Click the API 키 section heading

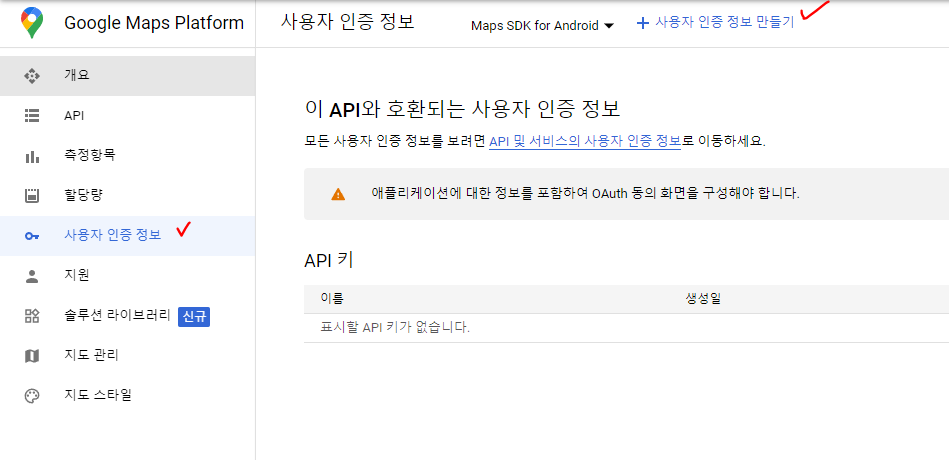pos(329,260)
